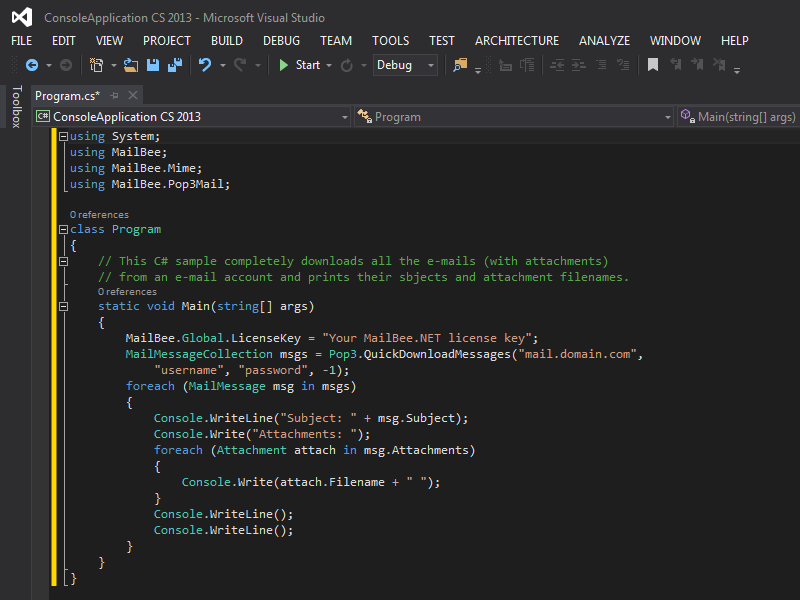Click the Navigate Backward arrow icon

tap(31, 65)
